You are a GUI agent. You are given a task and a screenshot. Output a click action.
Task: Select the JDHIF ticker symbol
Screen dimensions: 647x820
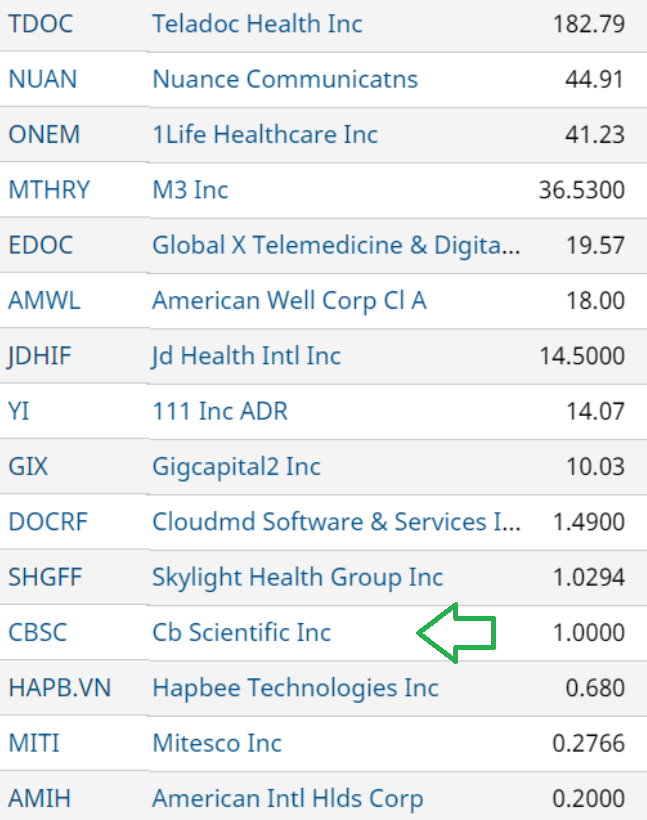(x=39, y=356)
